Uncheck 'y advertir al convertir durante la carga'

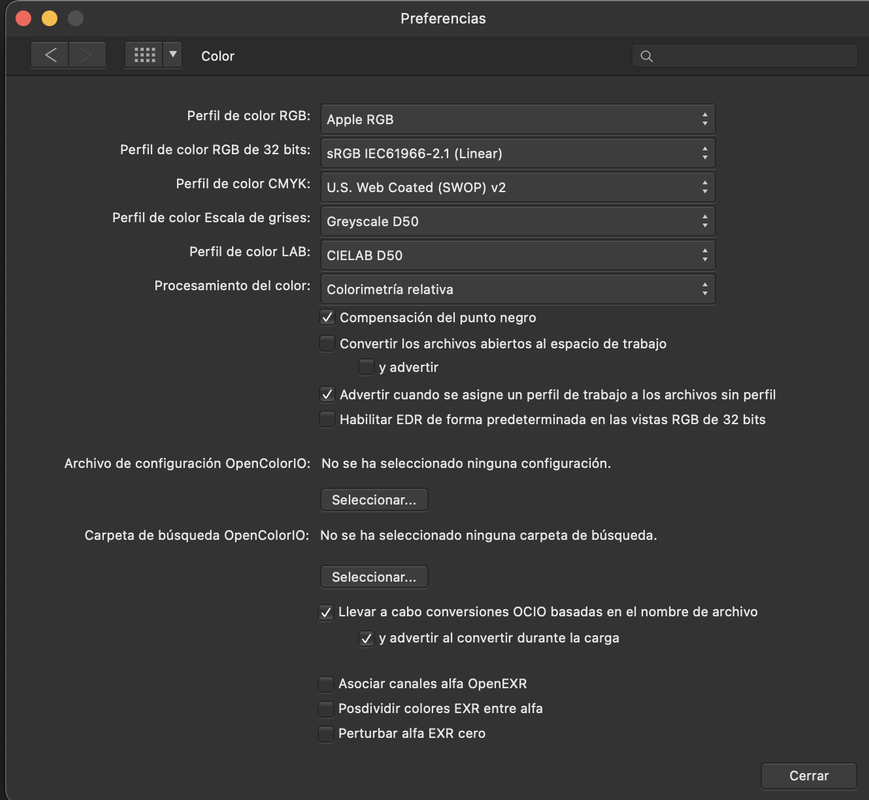tap(366, 638)
